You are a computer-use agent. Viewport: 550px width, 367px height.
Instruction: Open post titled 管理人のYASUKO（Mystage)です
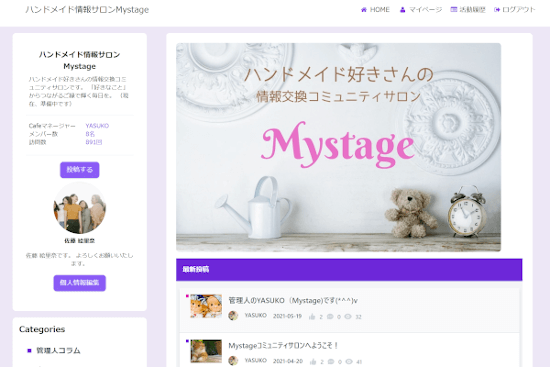[293, 301]
